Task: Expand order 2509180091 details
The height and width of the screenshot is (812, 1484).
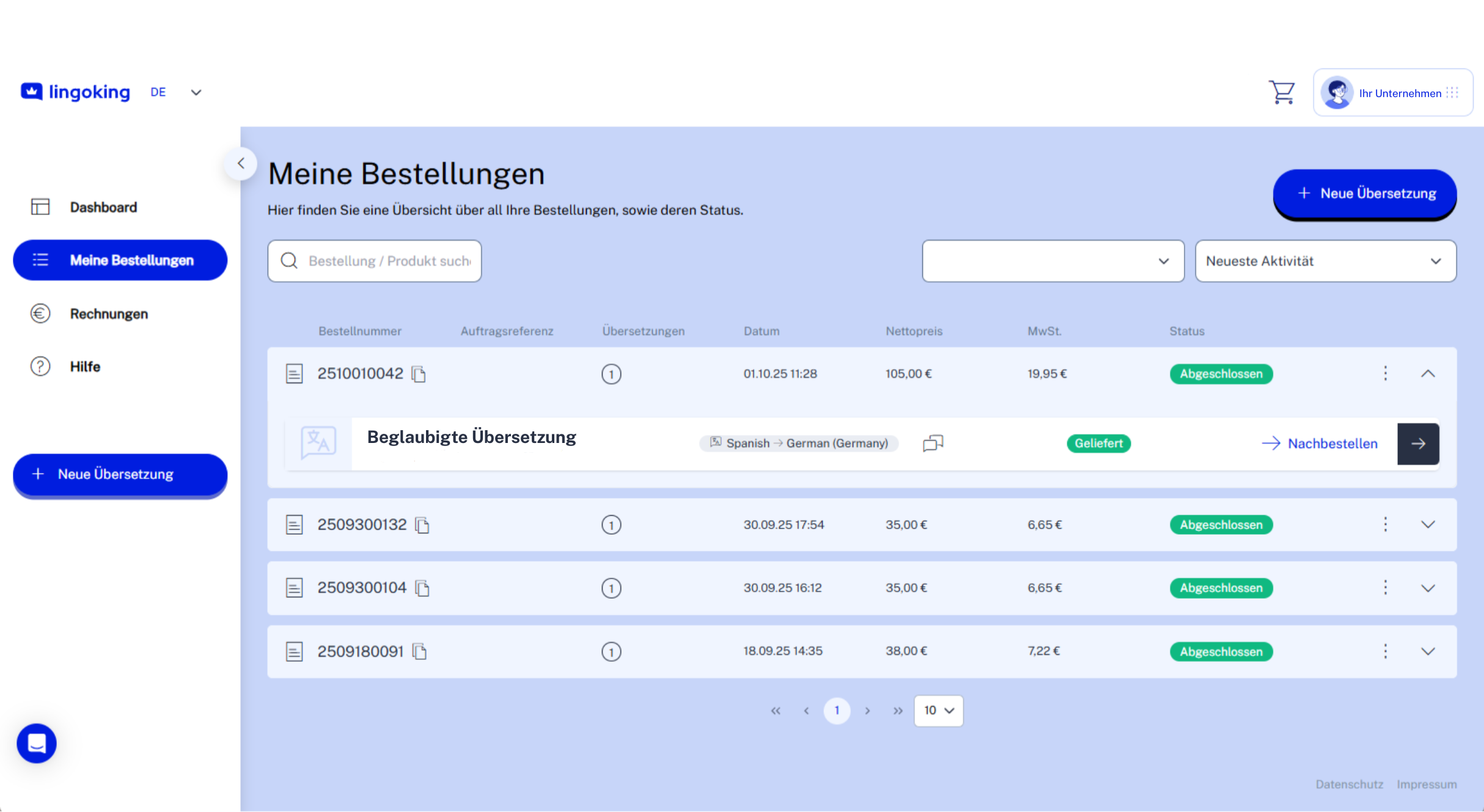Action: 1427,651
